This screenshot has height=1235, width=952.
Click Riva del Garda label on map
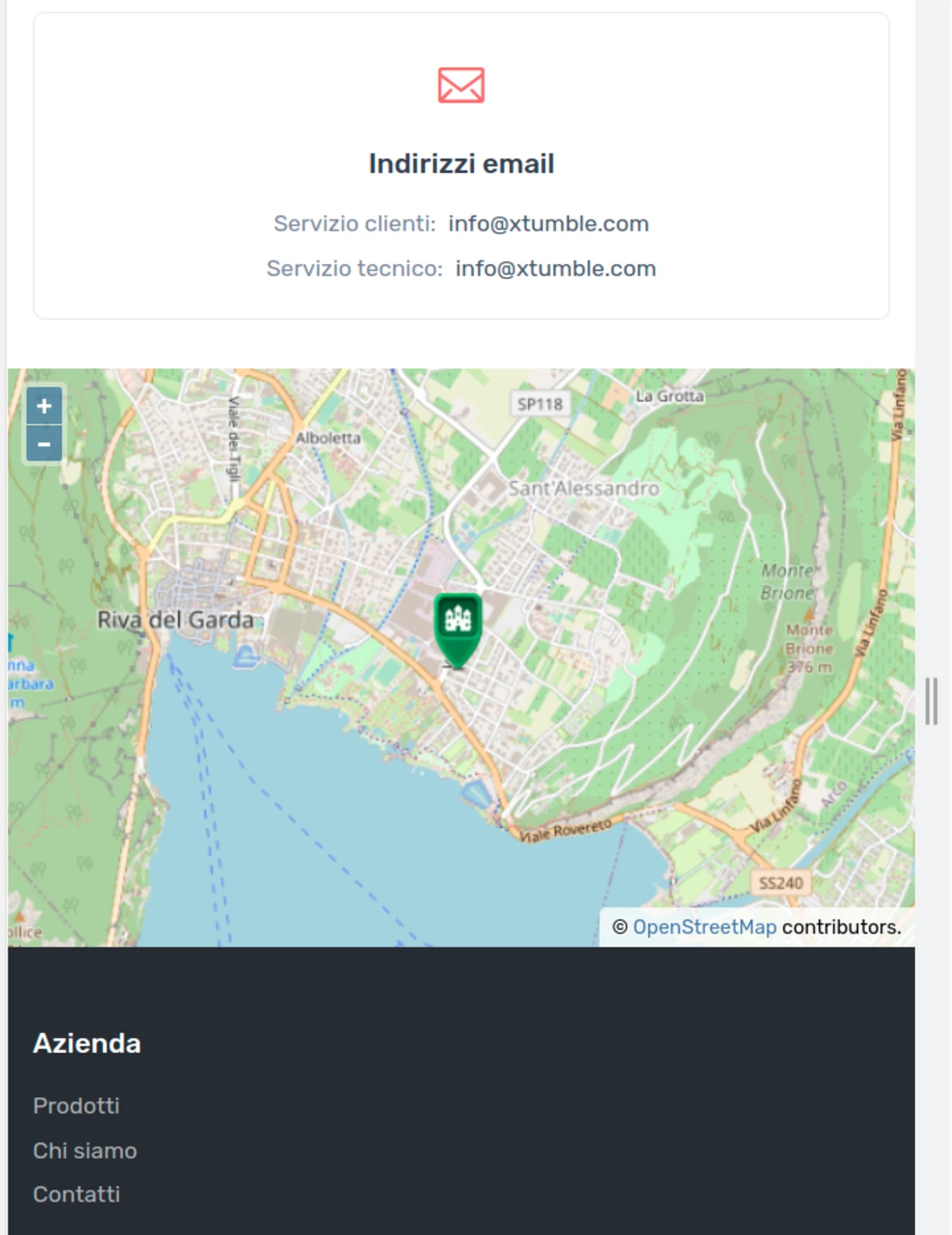point(176,619)
